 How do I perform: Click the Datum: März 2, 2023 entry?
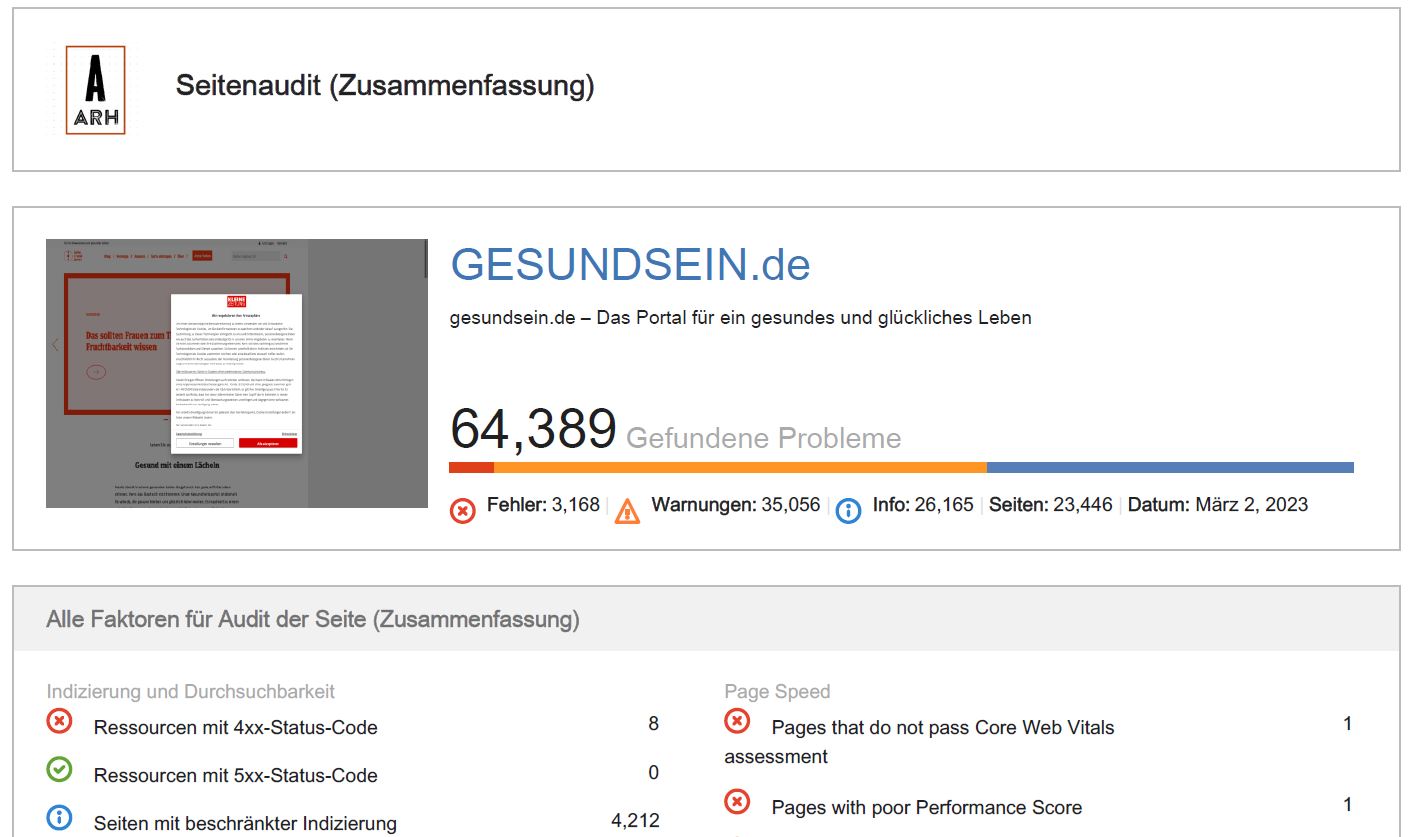(x=1218, y=505)
